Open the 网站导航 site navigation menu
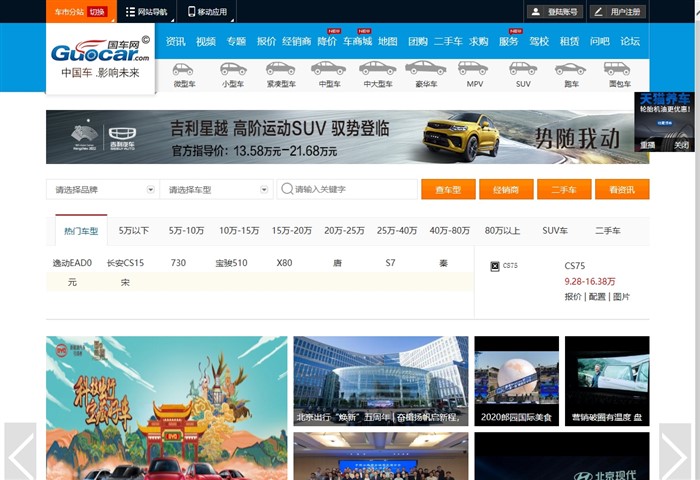 click(146, 12)
